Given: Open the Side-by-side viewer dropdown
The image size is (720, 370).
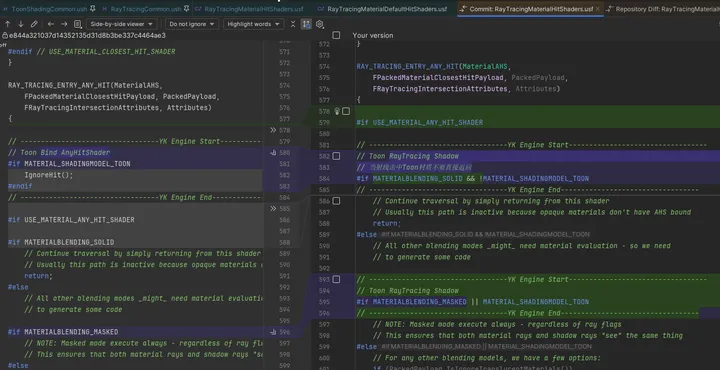Looking at the screenshot, I should [122, 24].
